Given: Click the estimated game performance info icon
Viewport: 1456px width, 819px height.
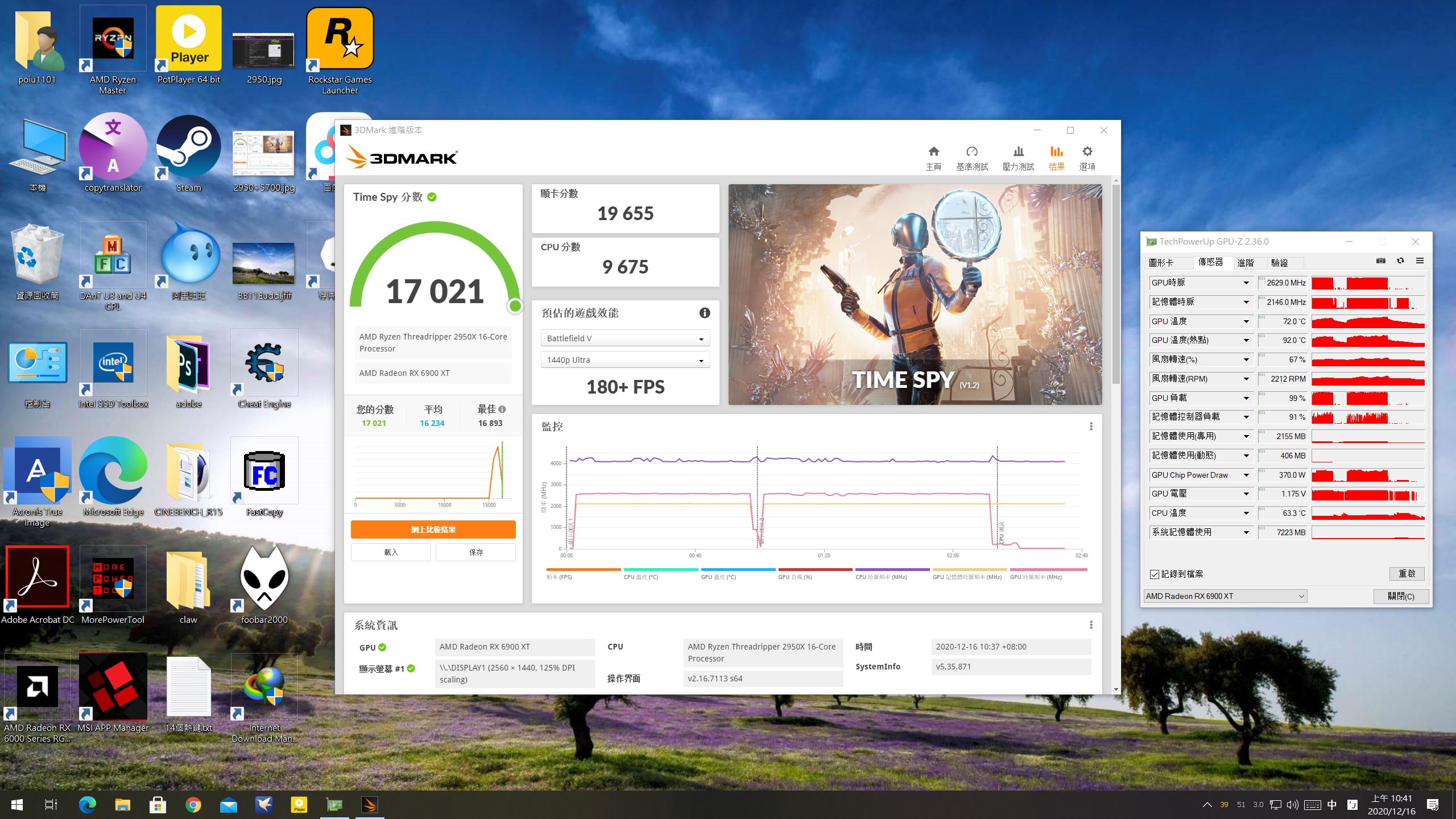Looking at the screenshot, I should click(705, 313).
